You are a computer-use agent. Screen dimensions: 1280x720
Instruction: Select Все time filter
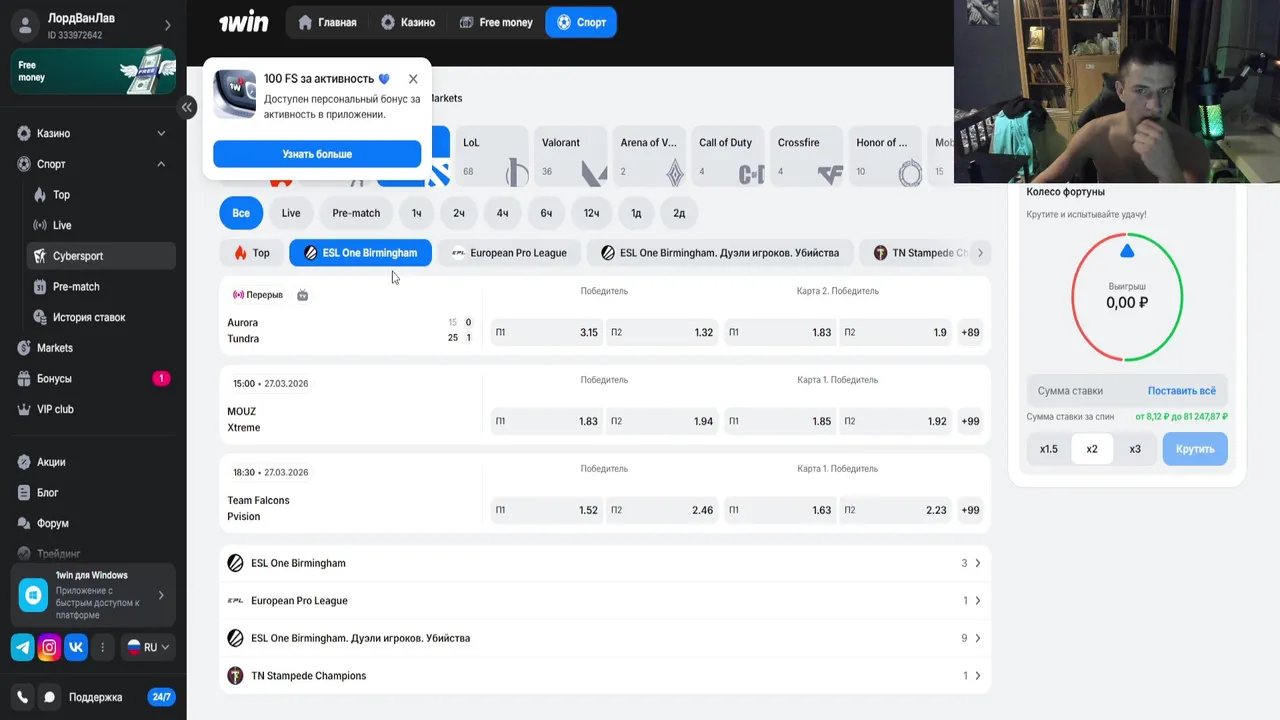coord(241,213)
